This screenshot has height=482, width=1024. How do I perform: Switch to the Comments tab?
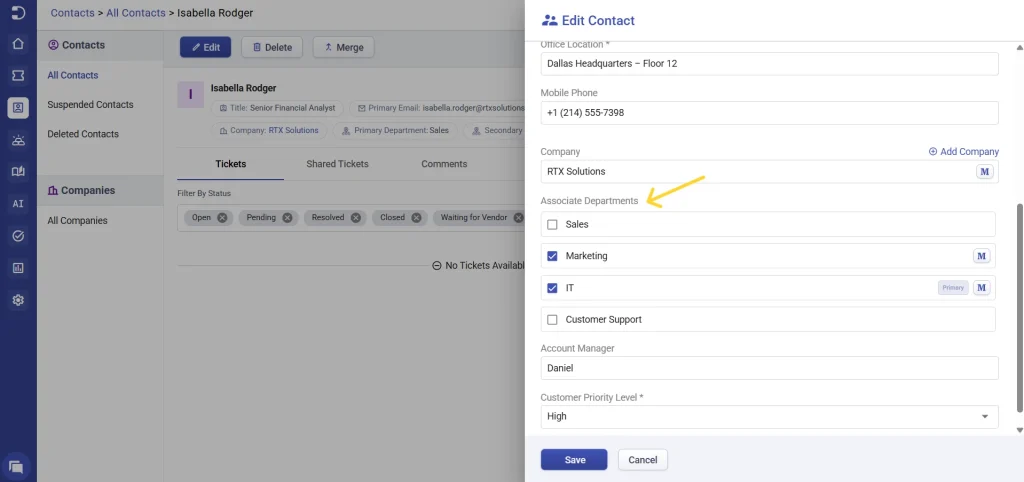tap(444, 164)
